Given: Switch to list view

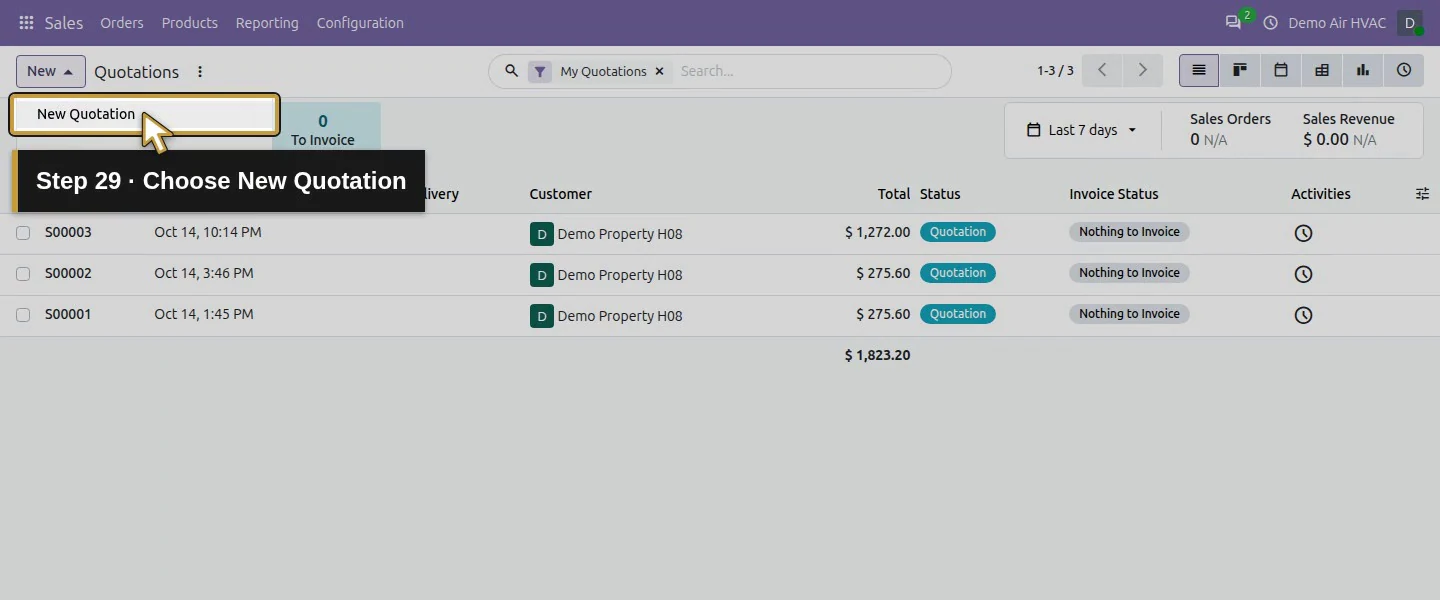Looking at the screenshot, I should [1199, 71].
